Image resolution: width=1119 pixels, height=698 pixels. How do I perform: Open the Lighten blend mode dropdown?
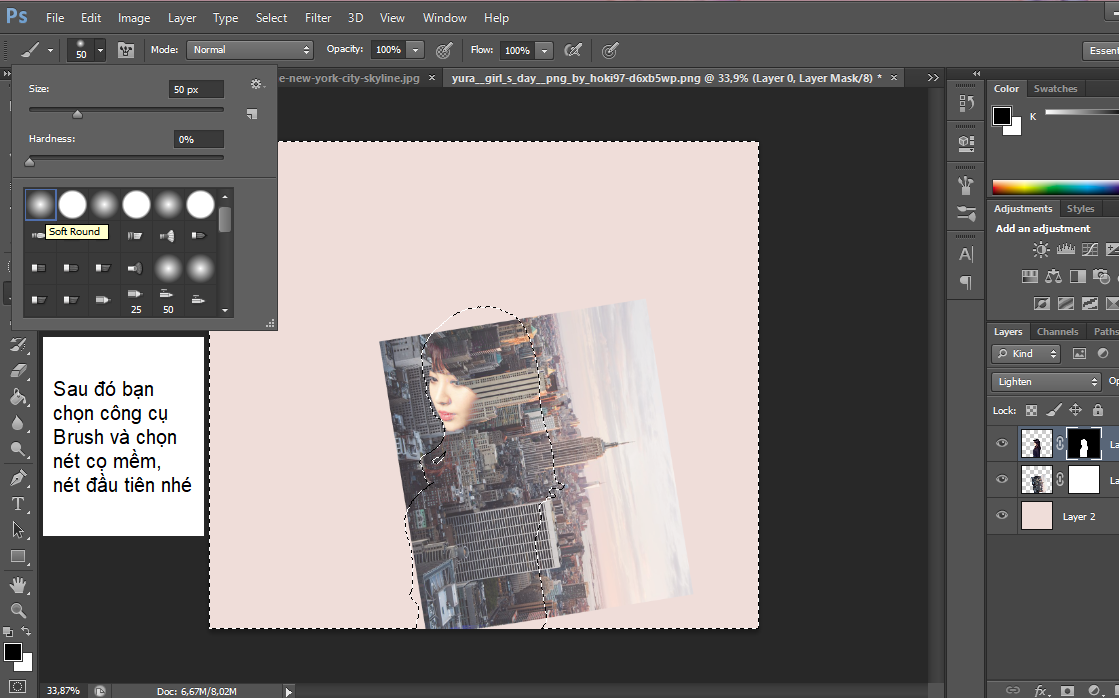[1046, 382]
